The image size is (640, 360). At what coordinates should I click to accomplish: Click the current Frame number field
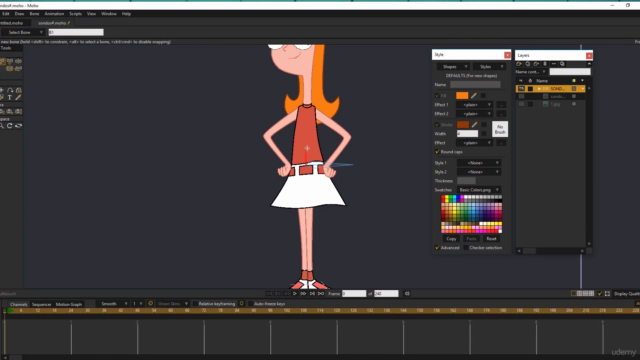[x=354, y=293]
